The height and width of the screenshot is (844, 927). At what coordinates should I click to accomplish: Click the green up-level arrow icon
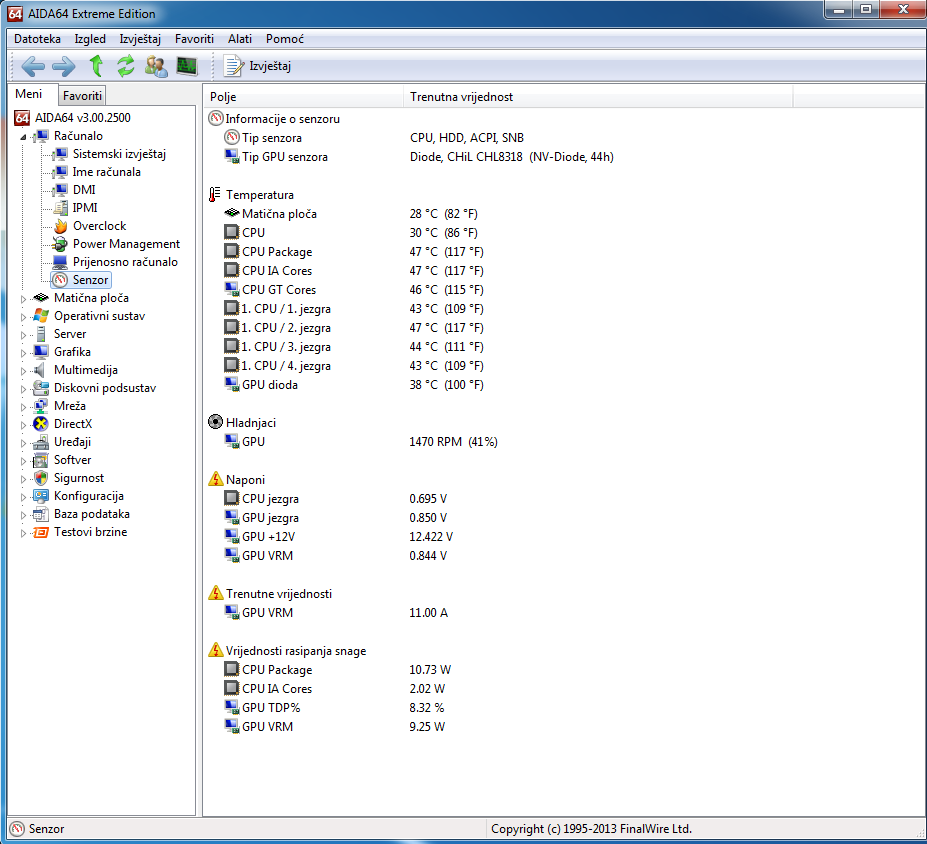click(x=96, y=66)
